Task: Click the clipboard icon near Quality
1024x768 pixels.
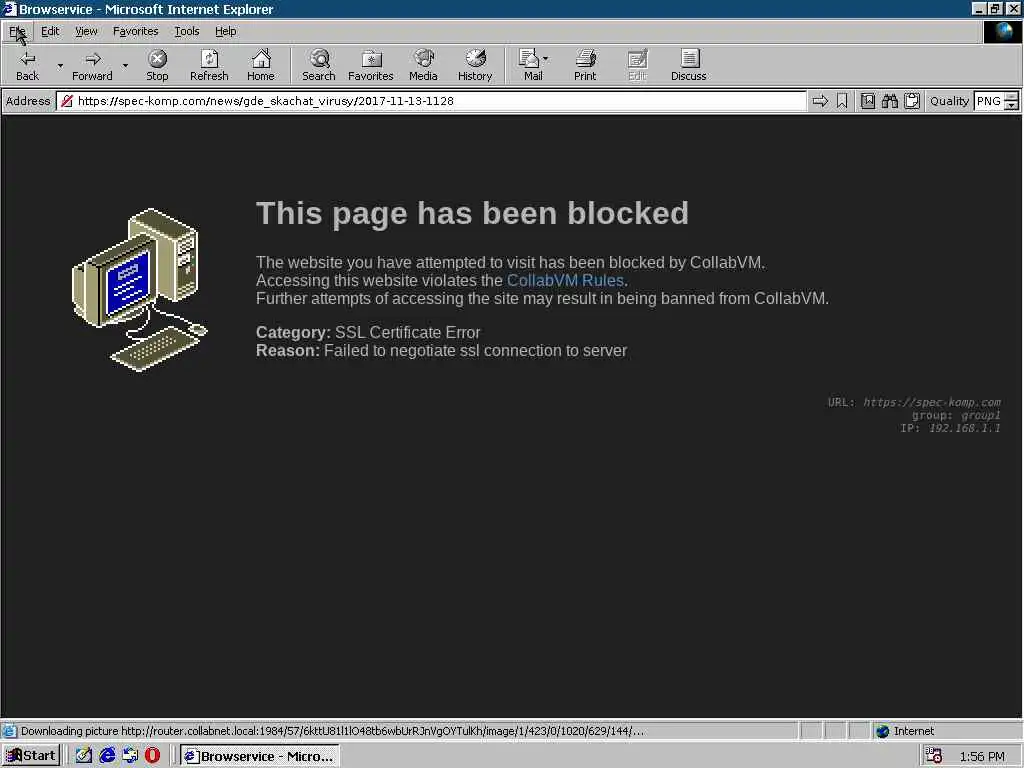Action: (x=912, y=101)
